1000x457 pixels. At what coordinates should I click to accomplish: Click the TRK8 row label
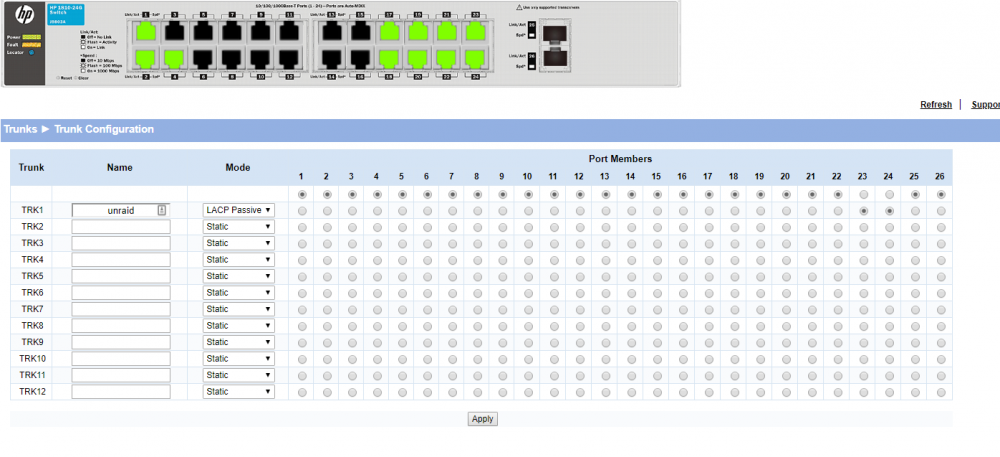click(x=31, y=326)
